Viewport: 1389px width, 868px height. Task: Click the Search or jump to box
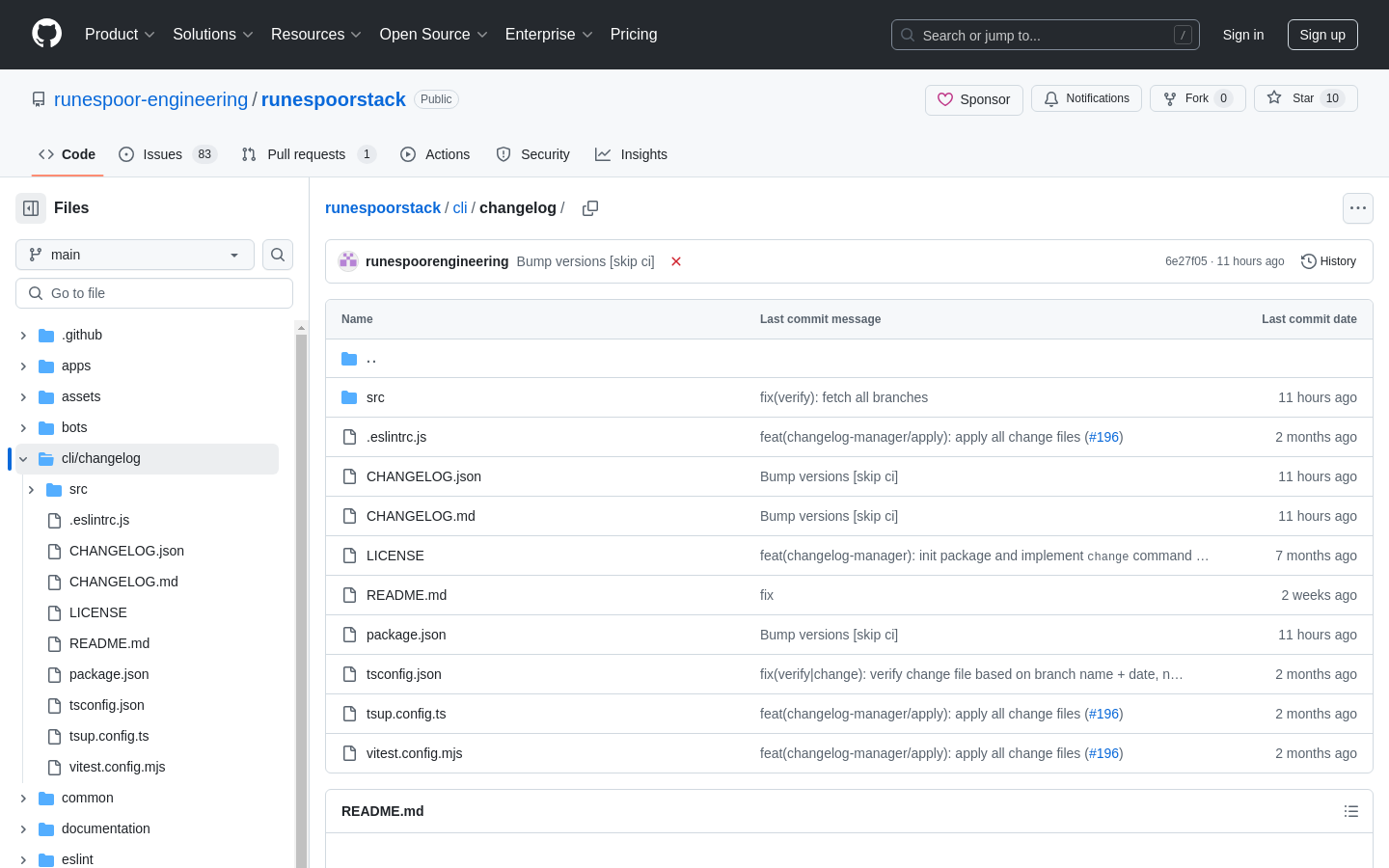(x=1046, y=35)
